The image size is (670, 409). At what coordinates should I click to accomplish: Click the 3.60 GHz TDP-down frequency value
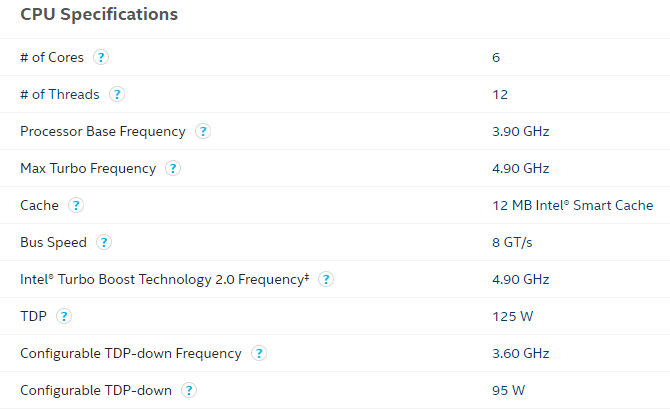pyautogui.click(x=520, y=353)
